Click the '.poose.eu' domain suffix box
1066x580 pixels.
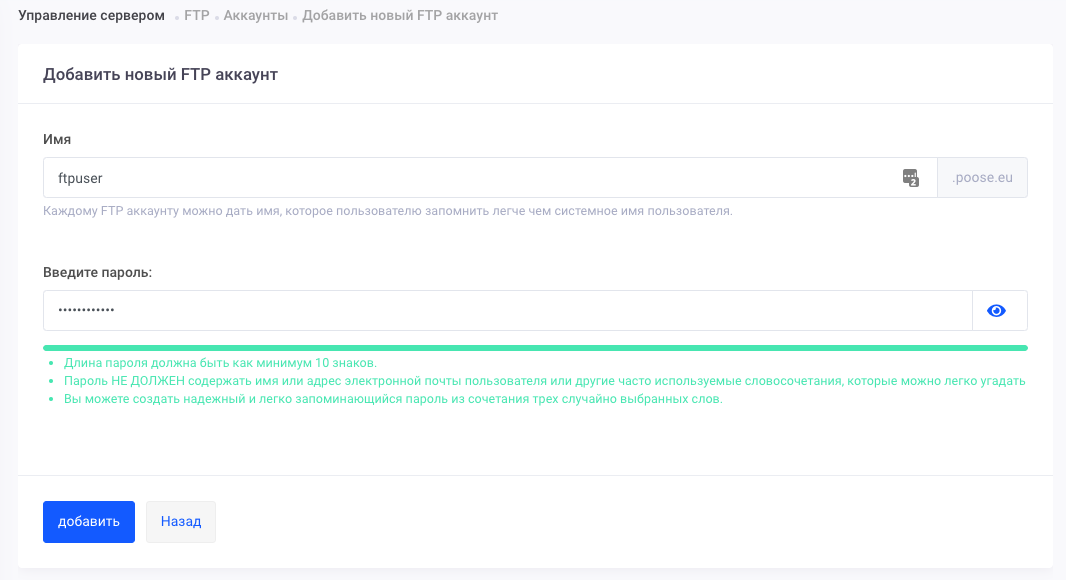coord(982,178)
